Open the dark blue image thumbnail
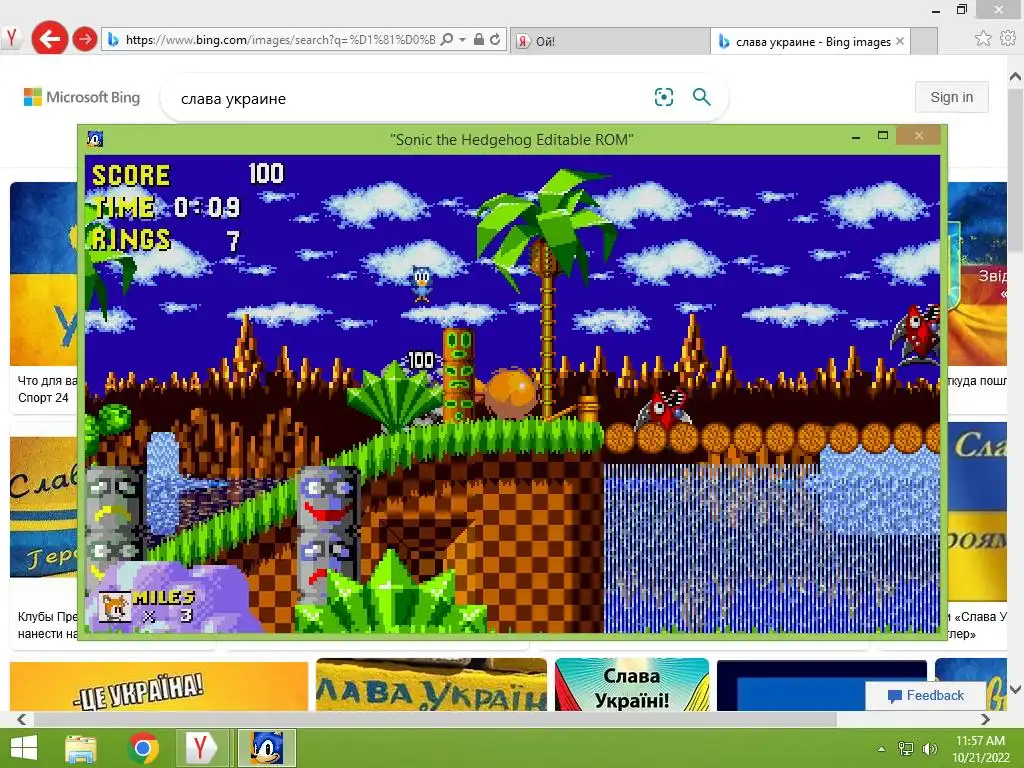The height and width of the screenshot is (768, 1024). [822, 686]
